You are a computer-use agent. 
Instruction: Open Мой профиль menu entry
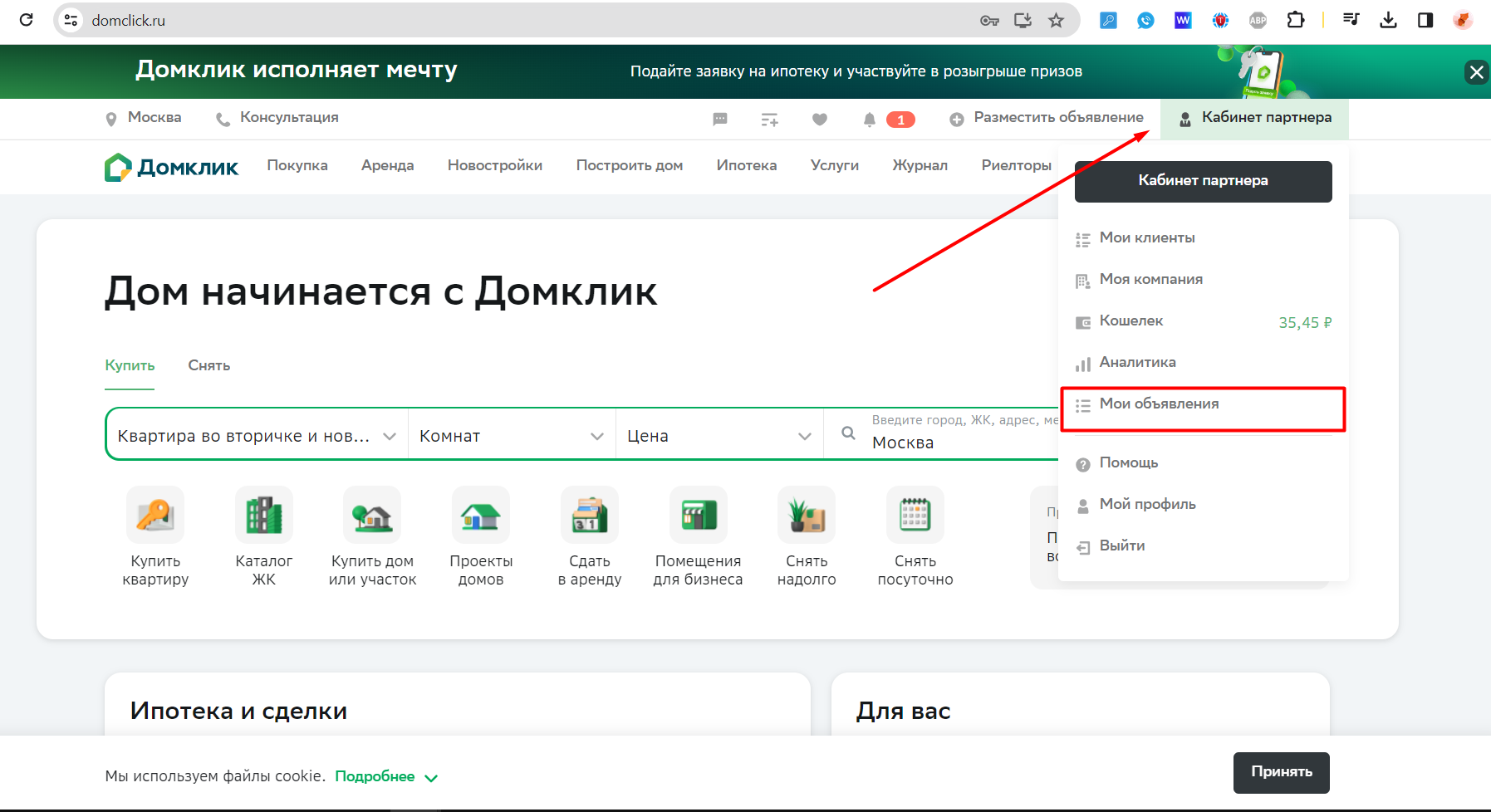1204,505
